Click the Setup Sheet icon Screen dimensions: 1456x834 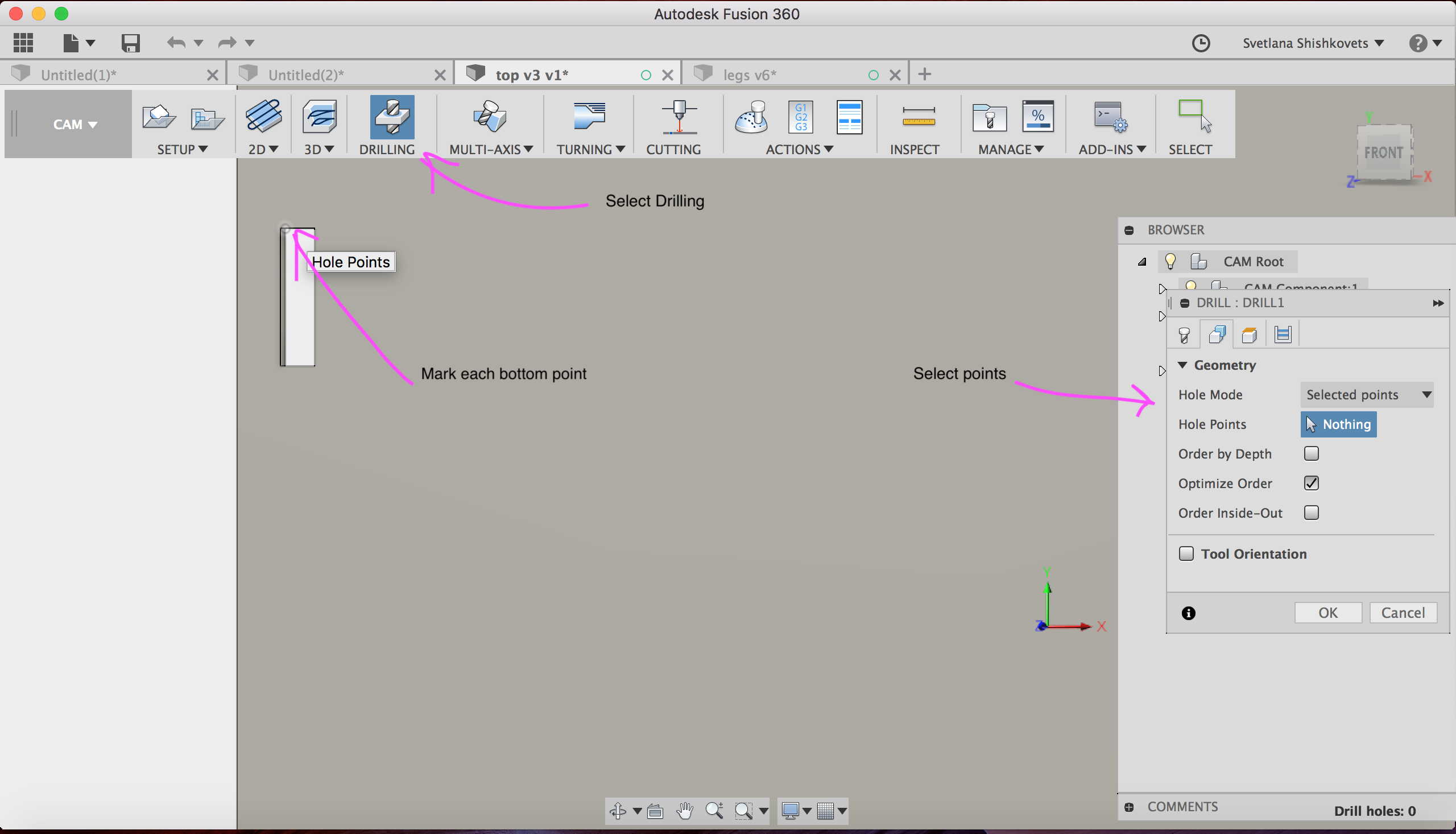coord(850,117)
